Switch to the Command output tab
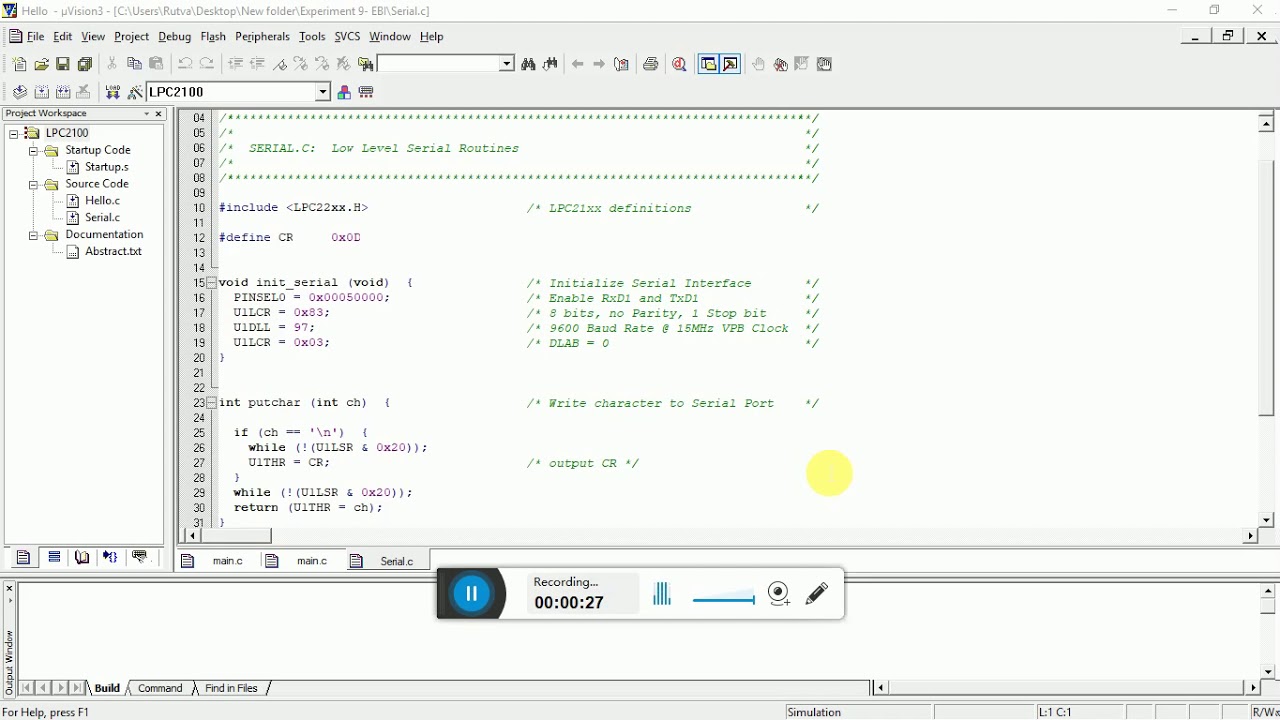Image resolution: width=1280 pixels, height=720 pixels. tap(160, 689)
